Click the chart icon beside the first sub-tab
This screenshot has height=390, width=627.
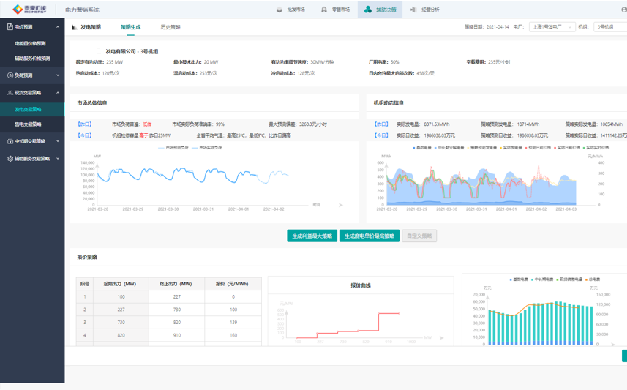pyautogui.click(x=74, y=27)
